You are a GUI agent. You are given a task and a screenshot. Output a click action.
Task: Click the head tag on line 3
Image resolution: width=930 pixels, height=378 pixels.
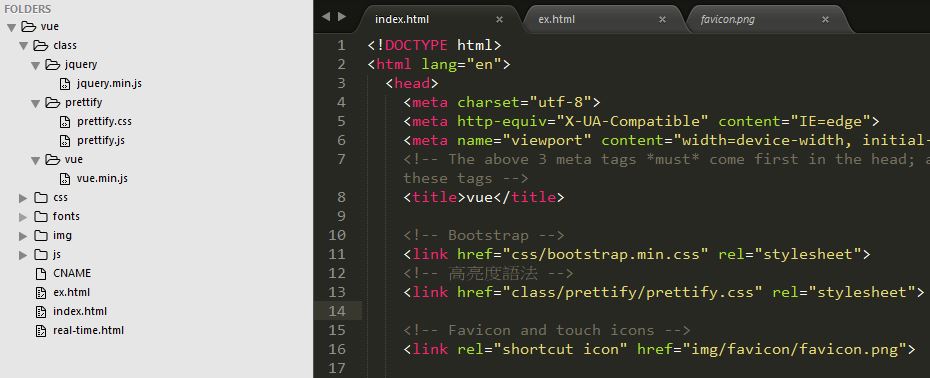(x=412, y=83)
